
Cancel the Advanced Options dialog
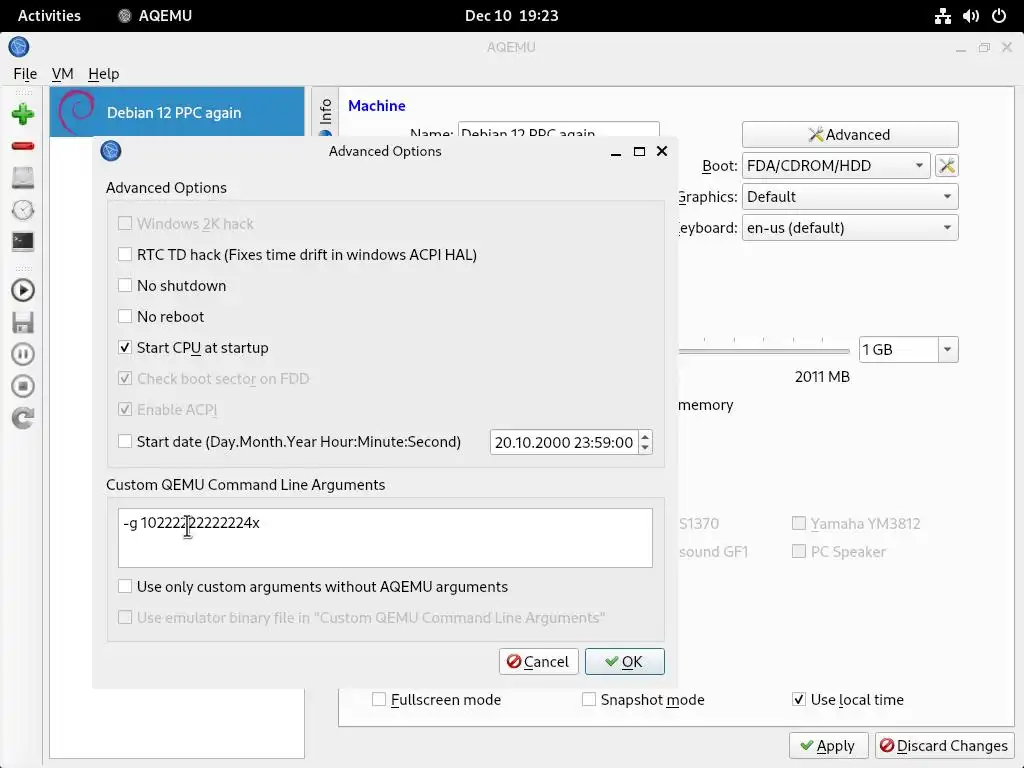[538, 662]
